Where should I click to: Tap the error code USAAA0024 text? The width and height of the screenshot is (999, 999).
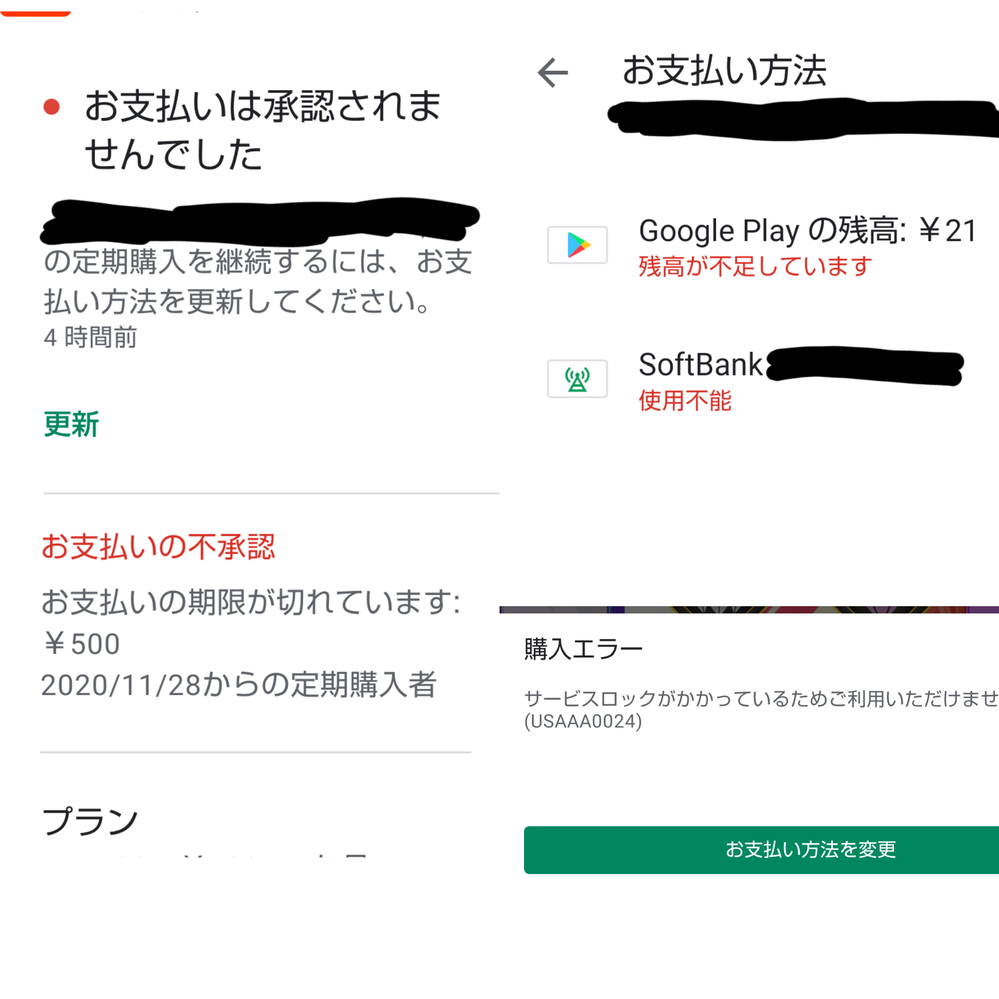point(583,722)
